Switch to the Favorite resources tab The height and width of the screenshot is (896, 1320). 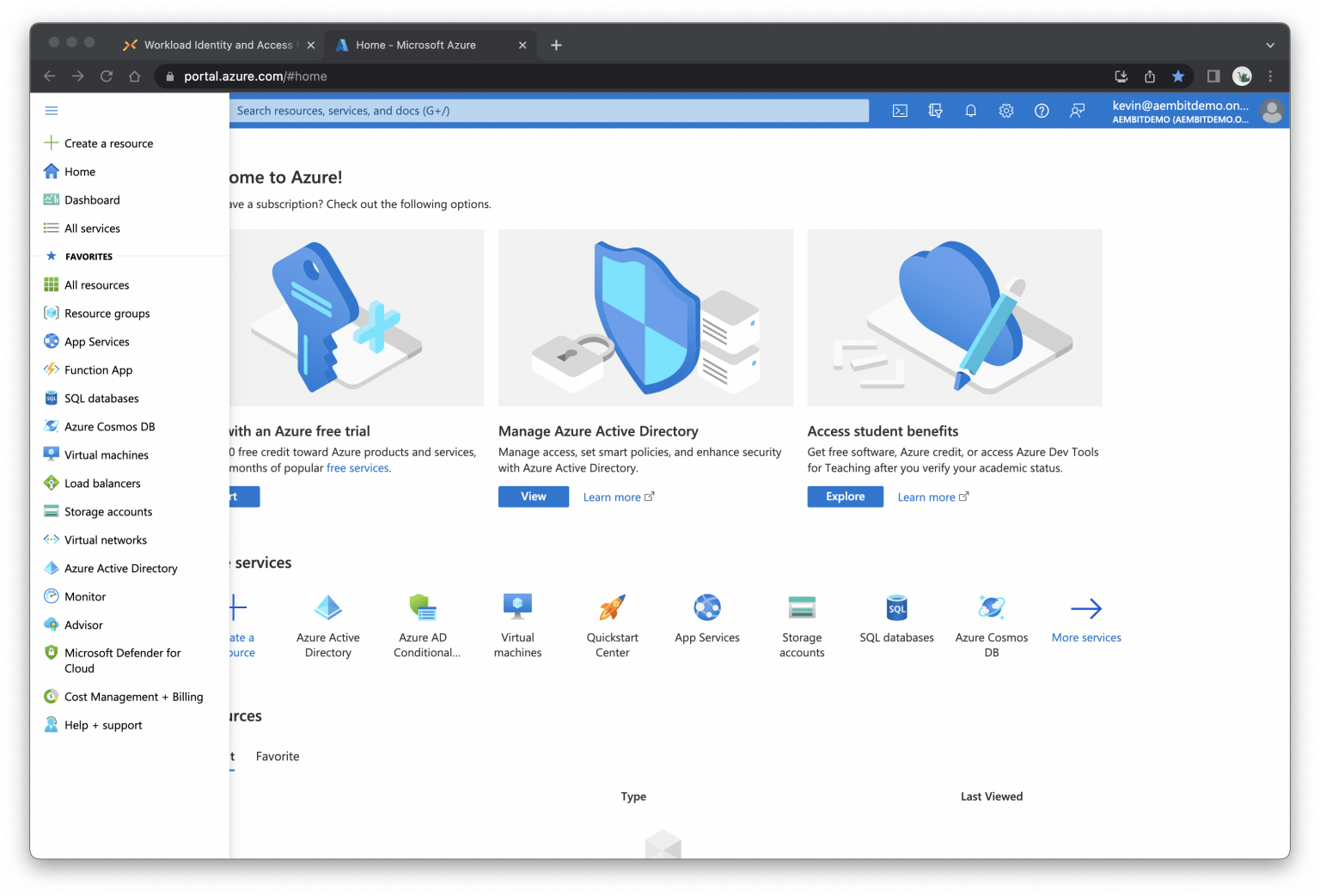pos(277,756)
